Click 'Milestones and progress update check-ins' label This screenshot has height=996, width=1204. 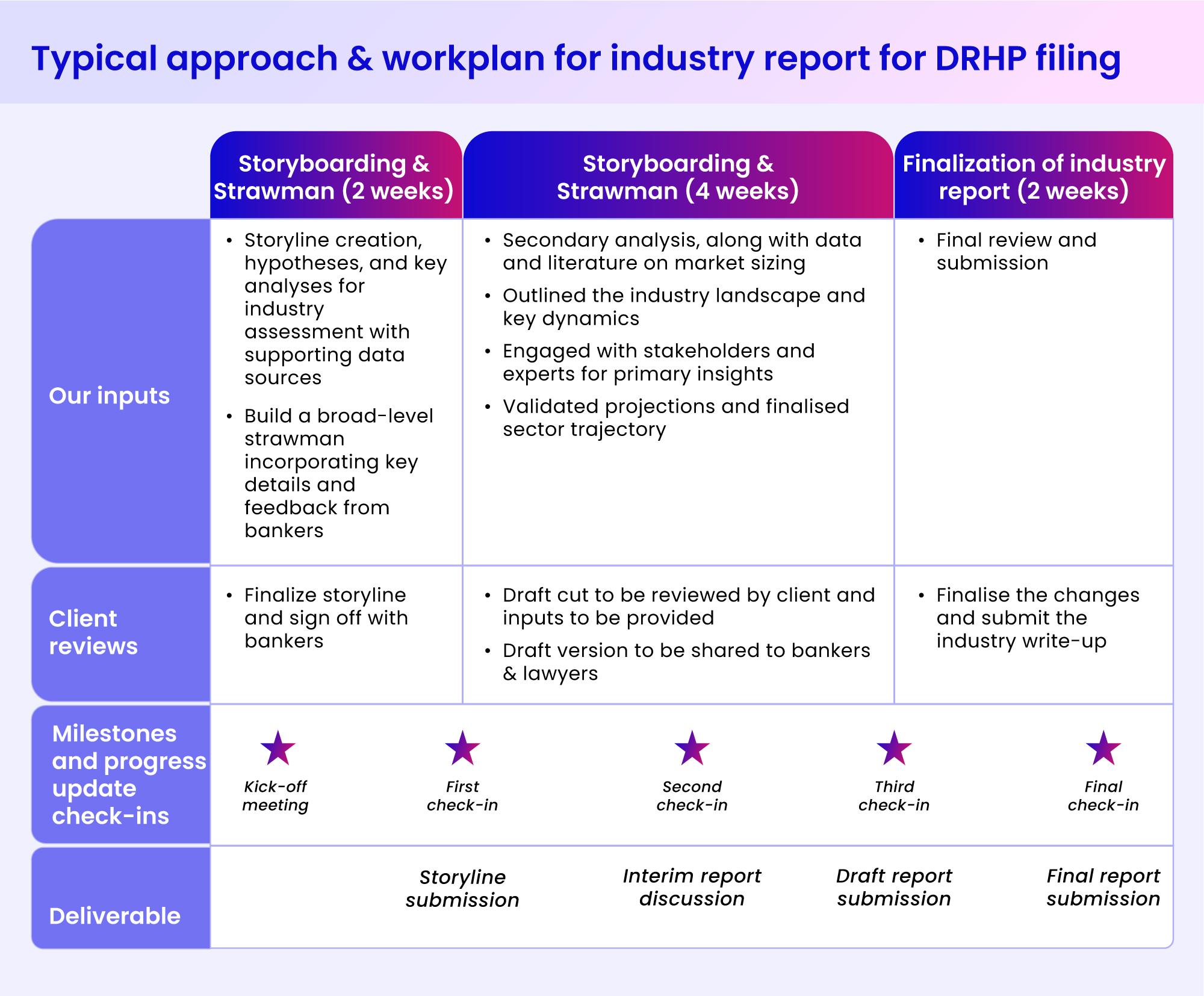click(120, 774)
